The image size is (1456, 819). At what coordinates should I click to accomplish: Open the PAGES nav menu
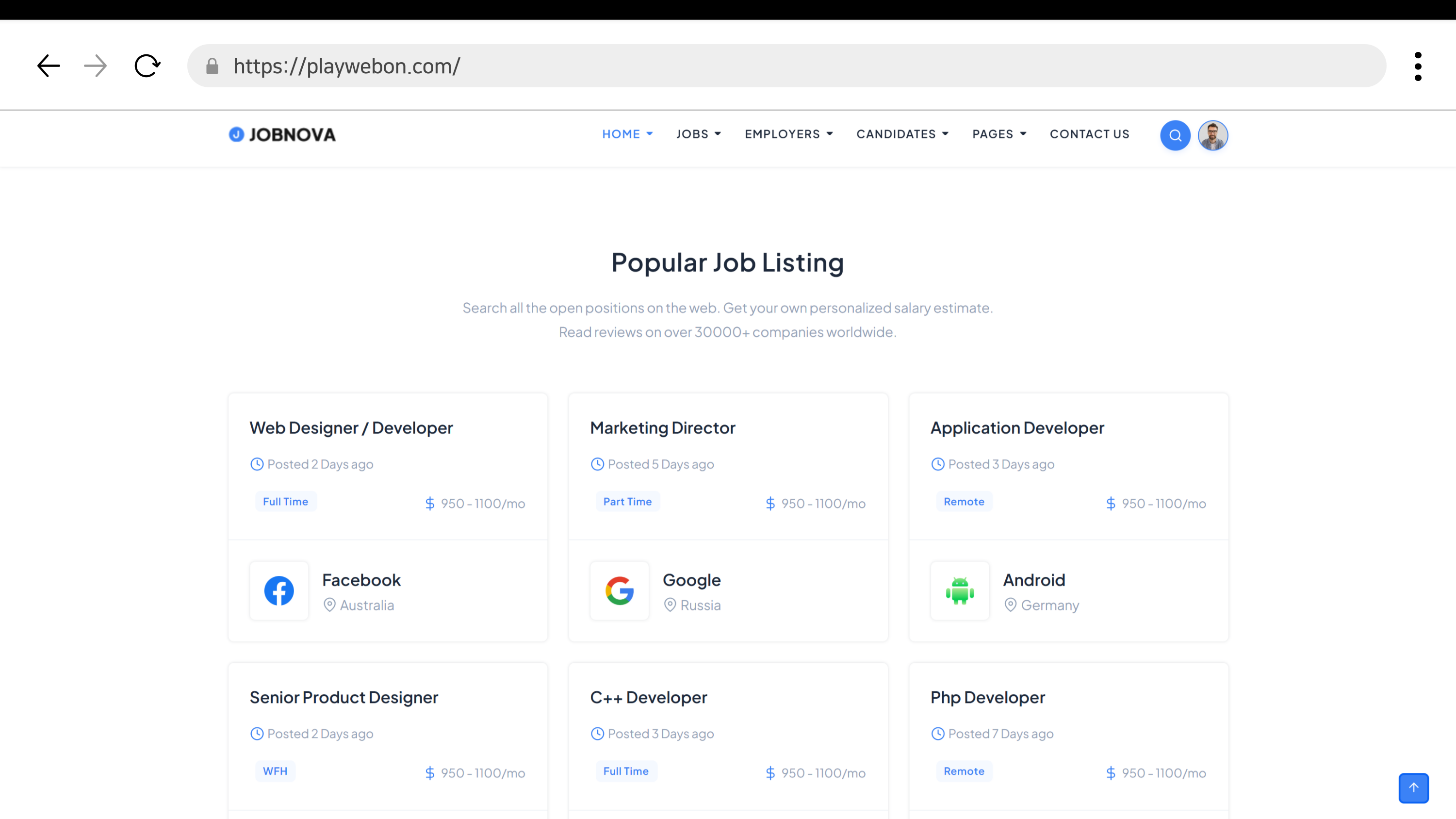coord(999,134)
